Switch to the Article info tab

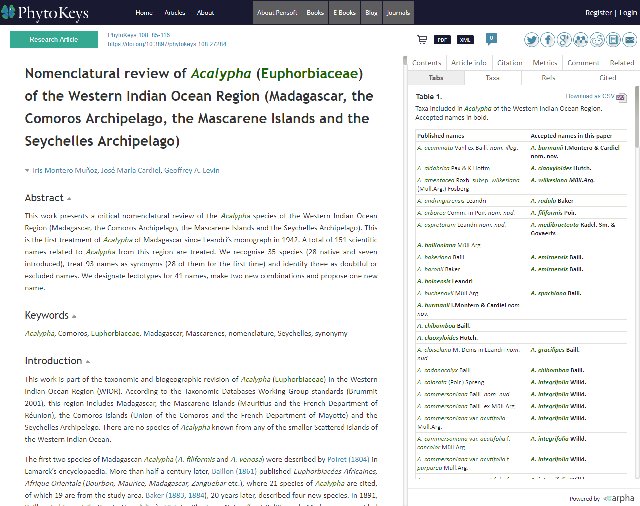469,63
